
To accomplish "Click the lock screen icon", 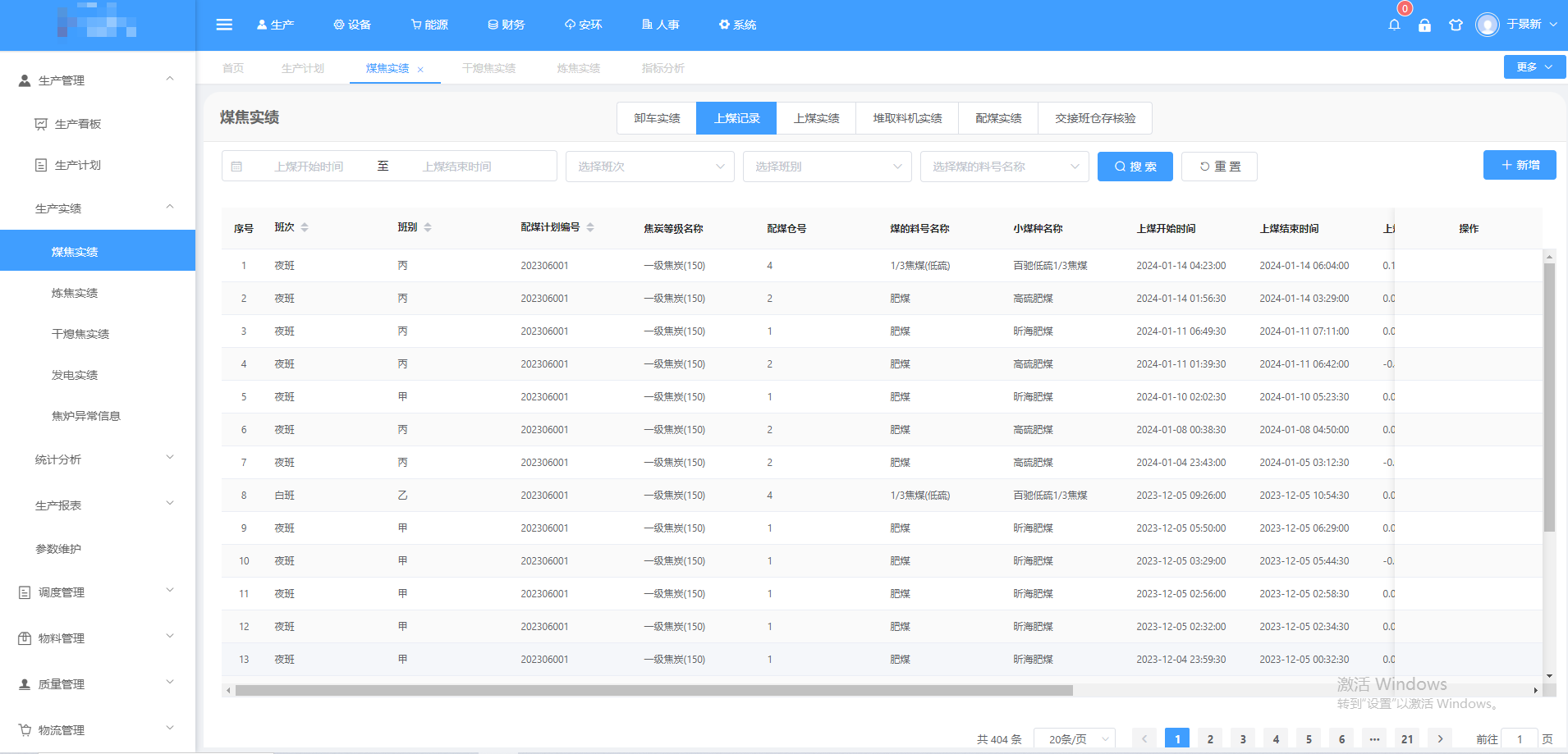I will pyautogui.click(x=1424, y=25).
